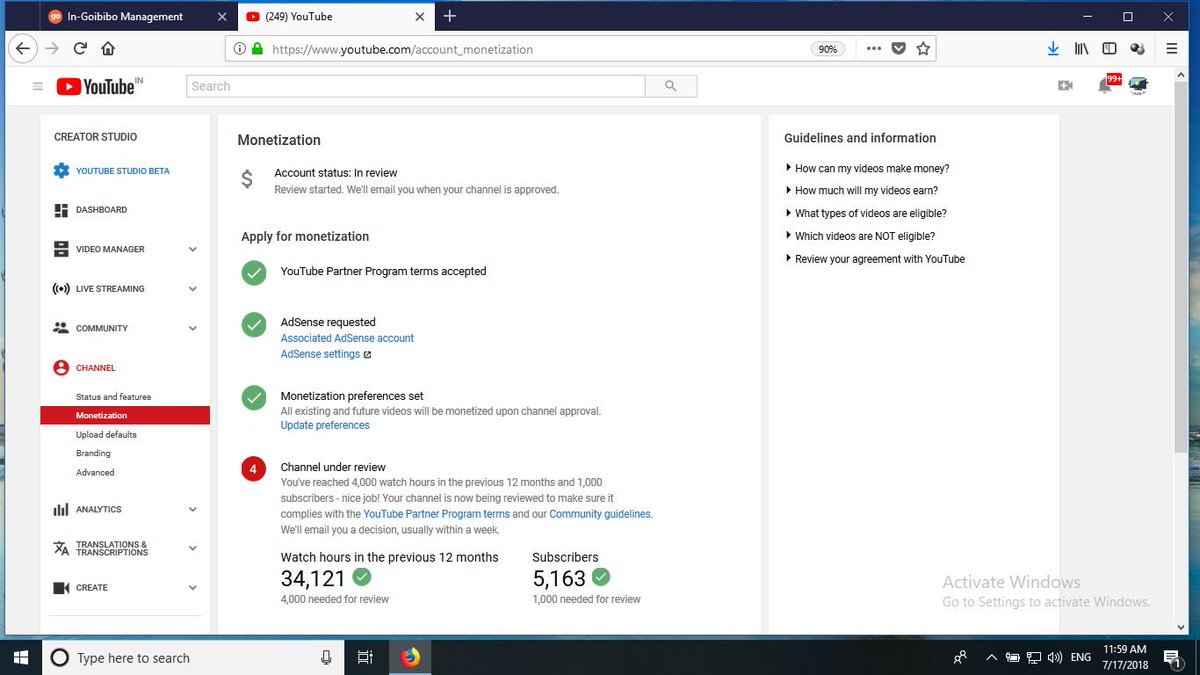This screenshot has width=1200, height=675.
Task: Click the ENG language indicator
Action: pyautogui.click(x=1080, y=657)
